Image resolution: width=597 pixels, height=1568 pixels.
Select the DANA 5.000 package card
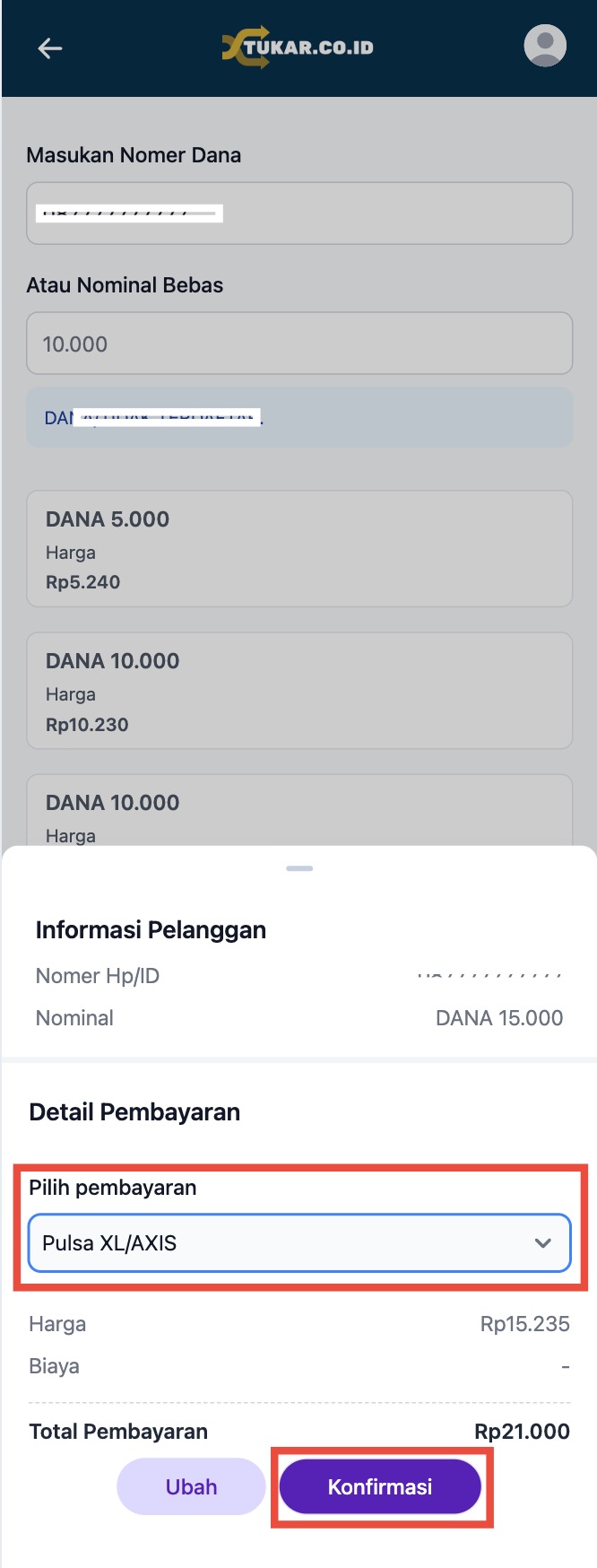click(299, 549)
